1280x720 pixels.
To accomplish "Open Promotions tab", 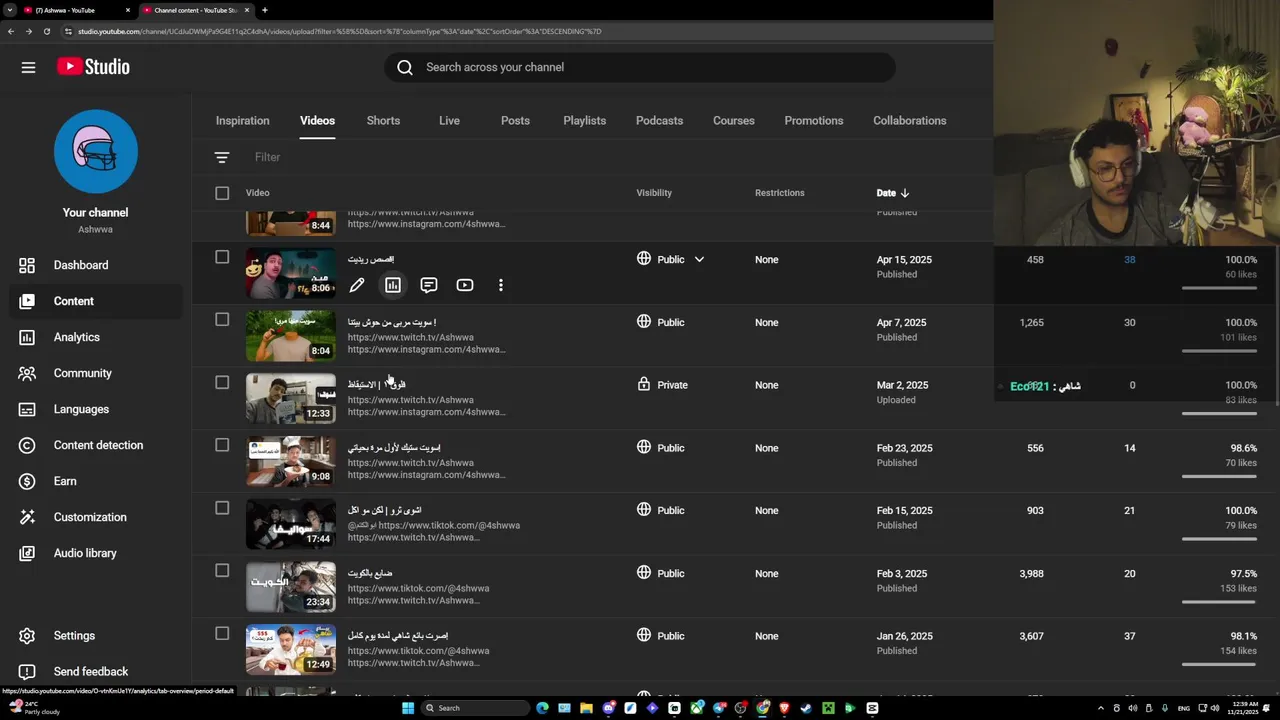I will (813, 121).
